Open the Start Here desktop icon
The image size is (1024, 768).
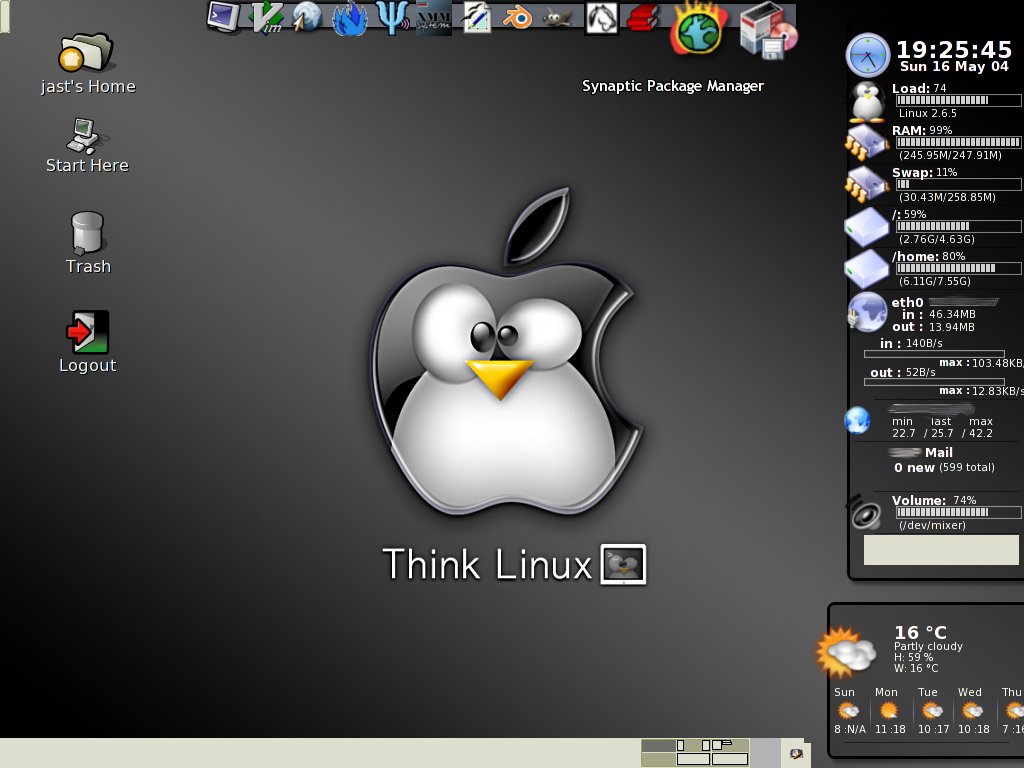tap(86, 135)
